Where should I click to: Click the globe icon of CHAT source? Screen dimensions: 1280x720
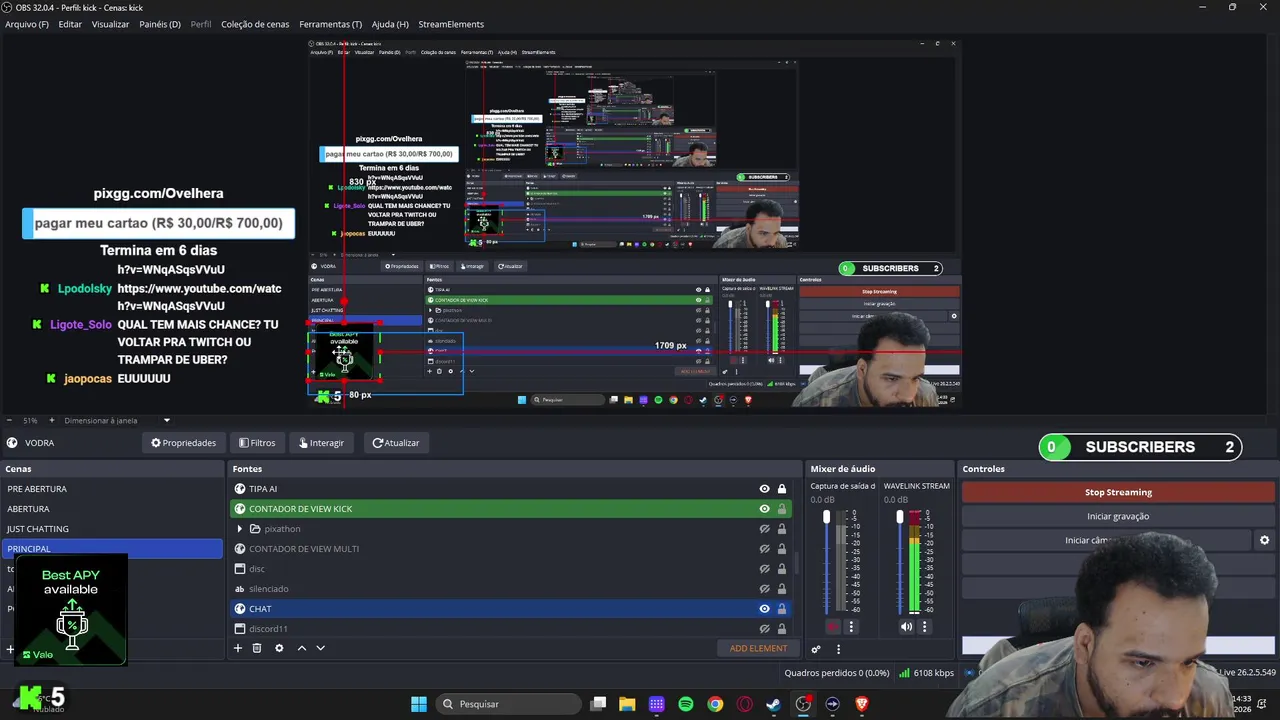240,609
